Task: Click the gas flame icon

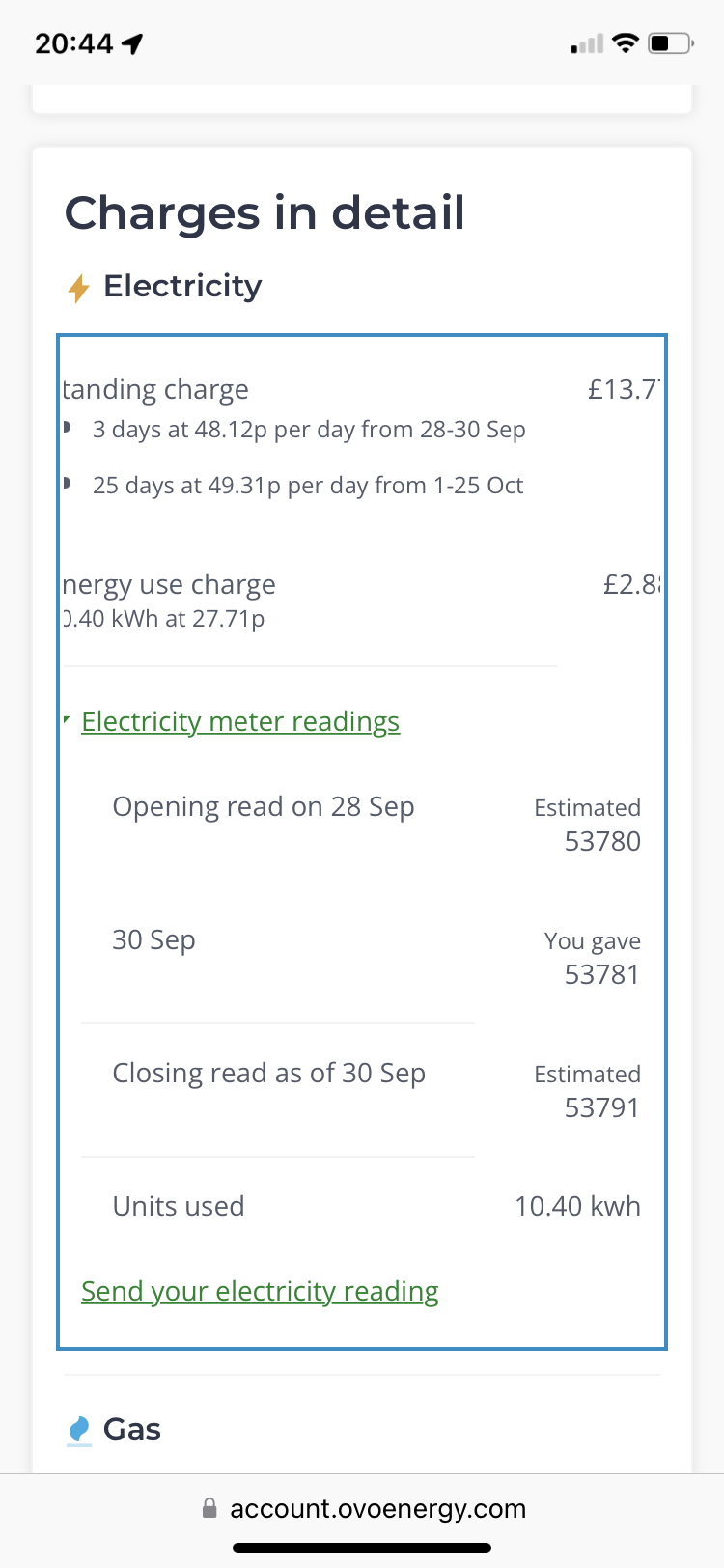Action: tap(79, 1429)
